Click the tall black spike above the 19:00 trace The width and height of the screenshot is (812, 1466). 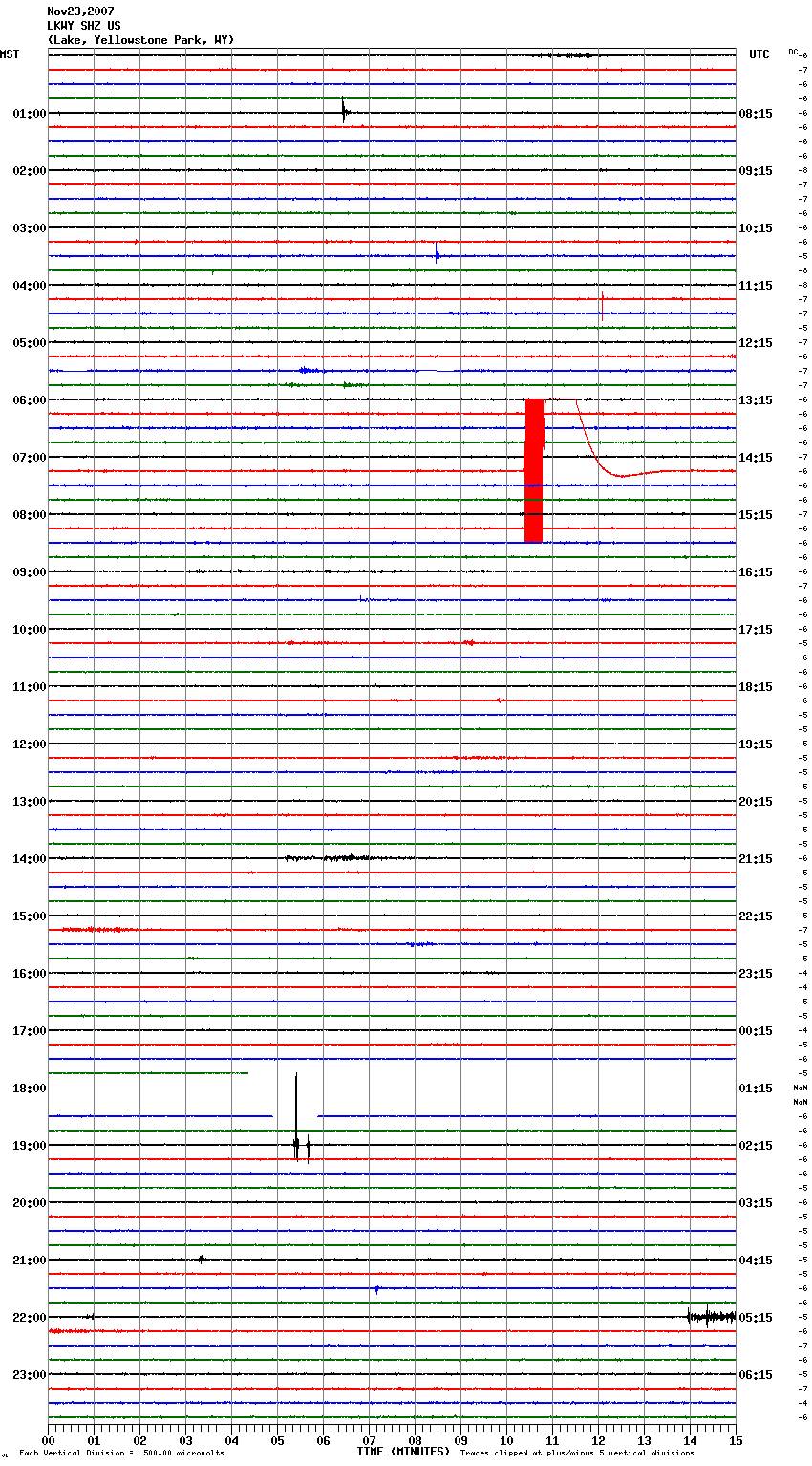296,1116
